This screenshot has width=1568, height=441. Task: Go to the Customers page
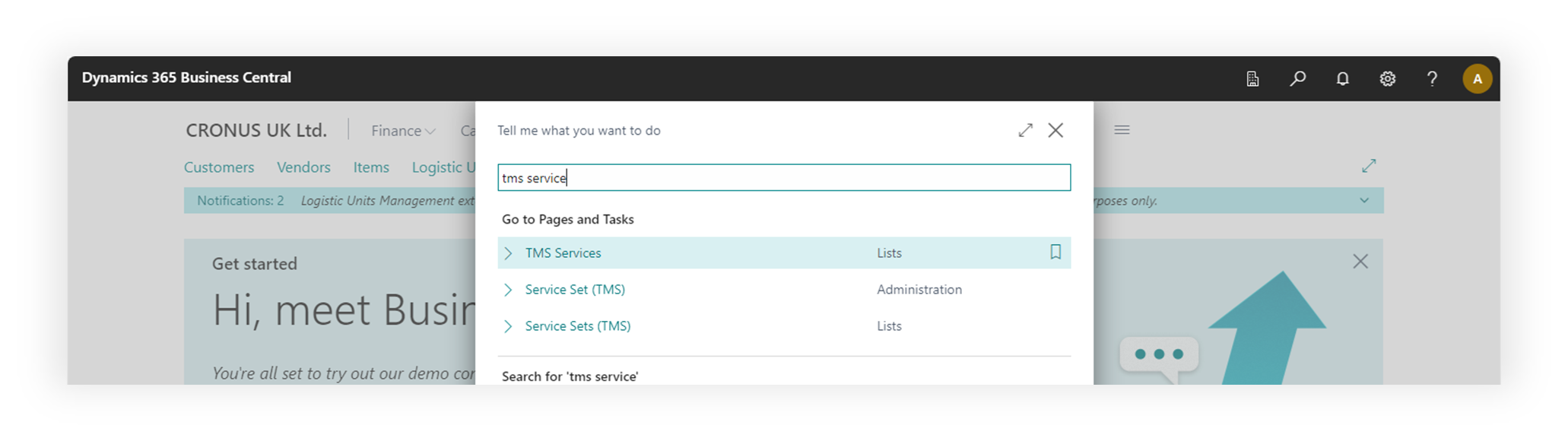[219, 167]
